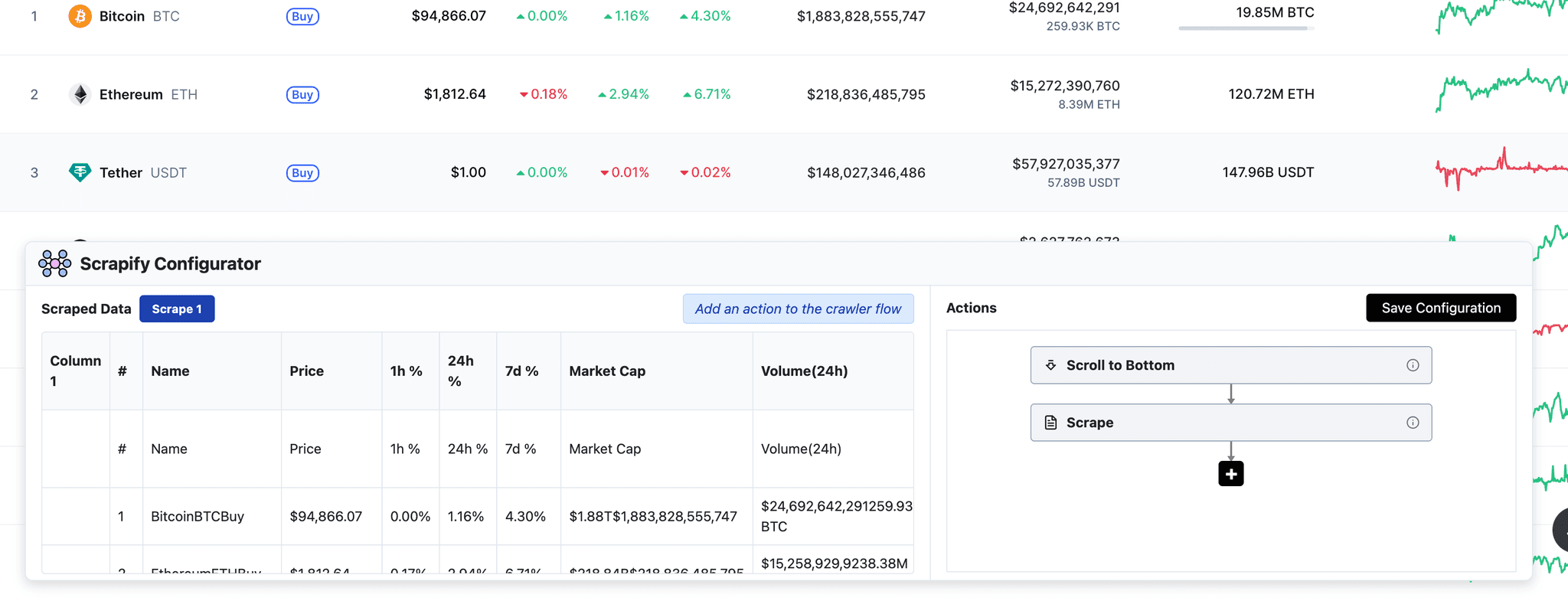Viewport: 1568px width, 601px height.
Task: Click the 1h % column header
Action: 410,371
